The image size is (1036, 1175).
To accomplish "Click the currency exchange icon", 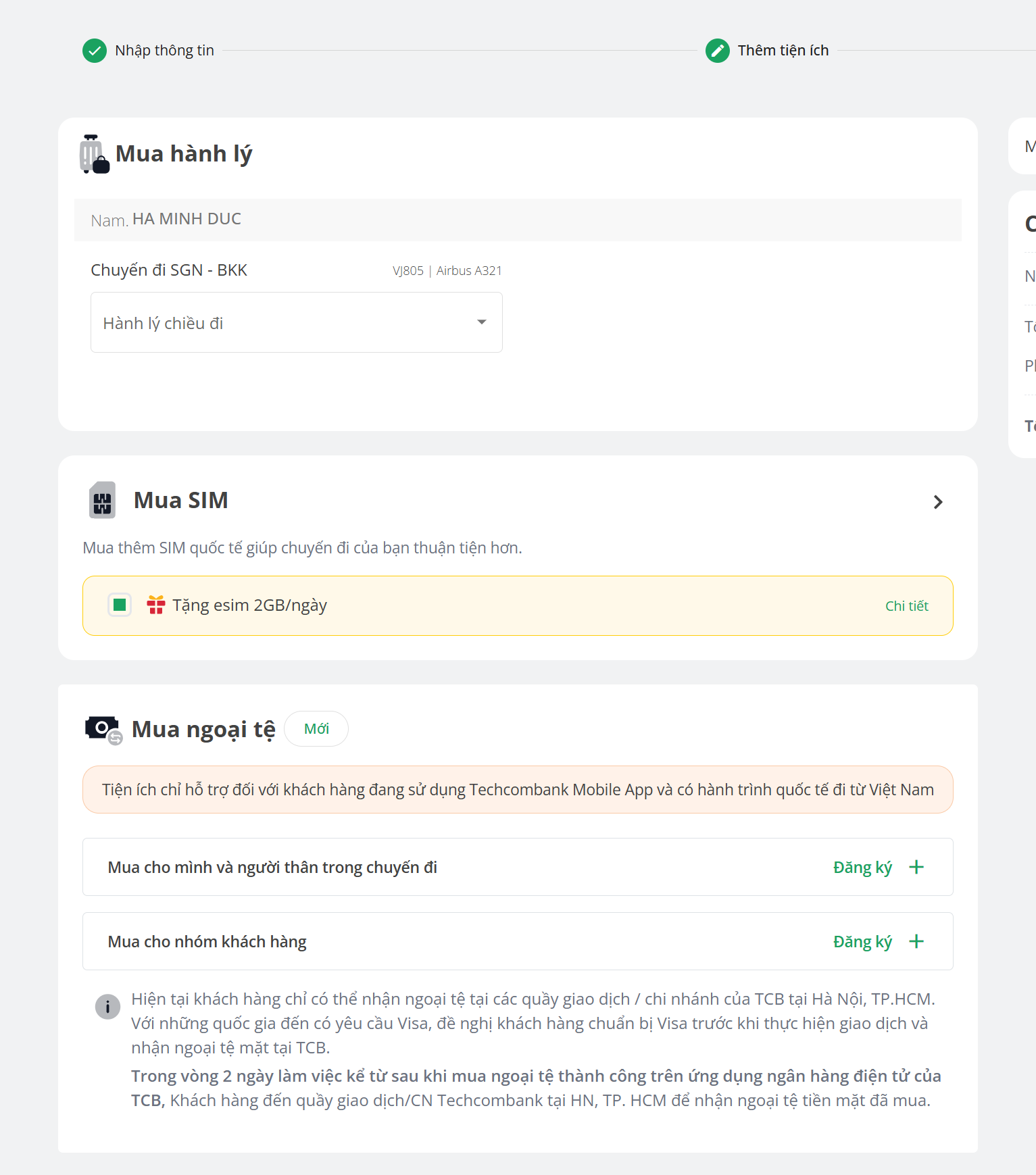I will point(103,729).
